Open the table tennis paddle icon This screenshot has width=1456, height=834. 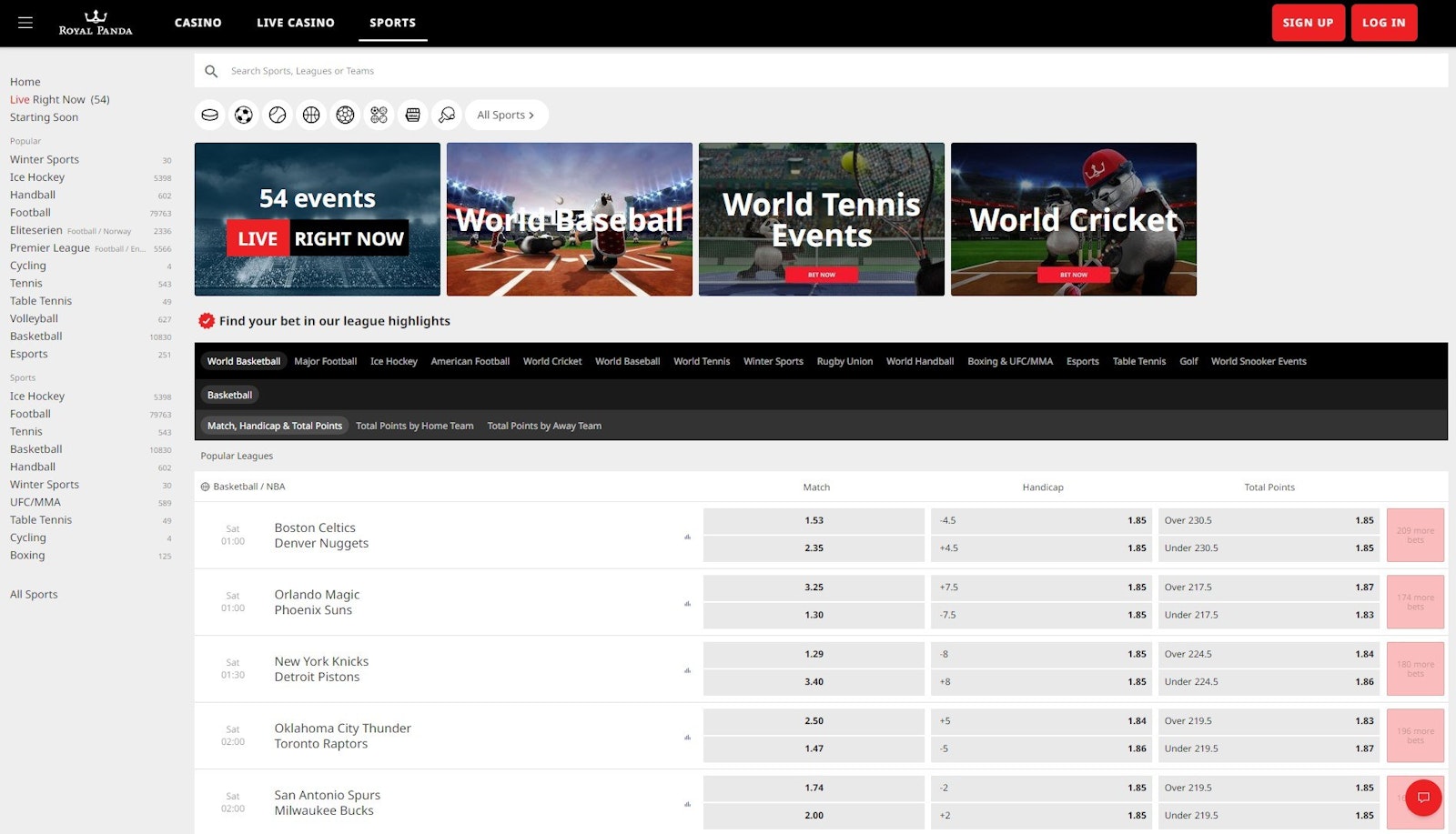(446, 115)
